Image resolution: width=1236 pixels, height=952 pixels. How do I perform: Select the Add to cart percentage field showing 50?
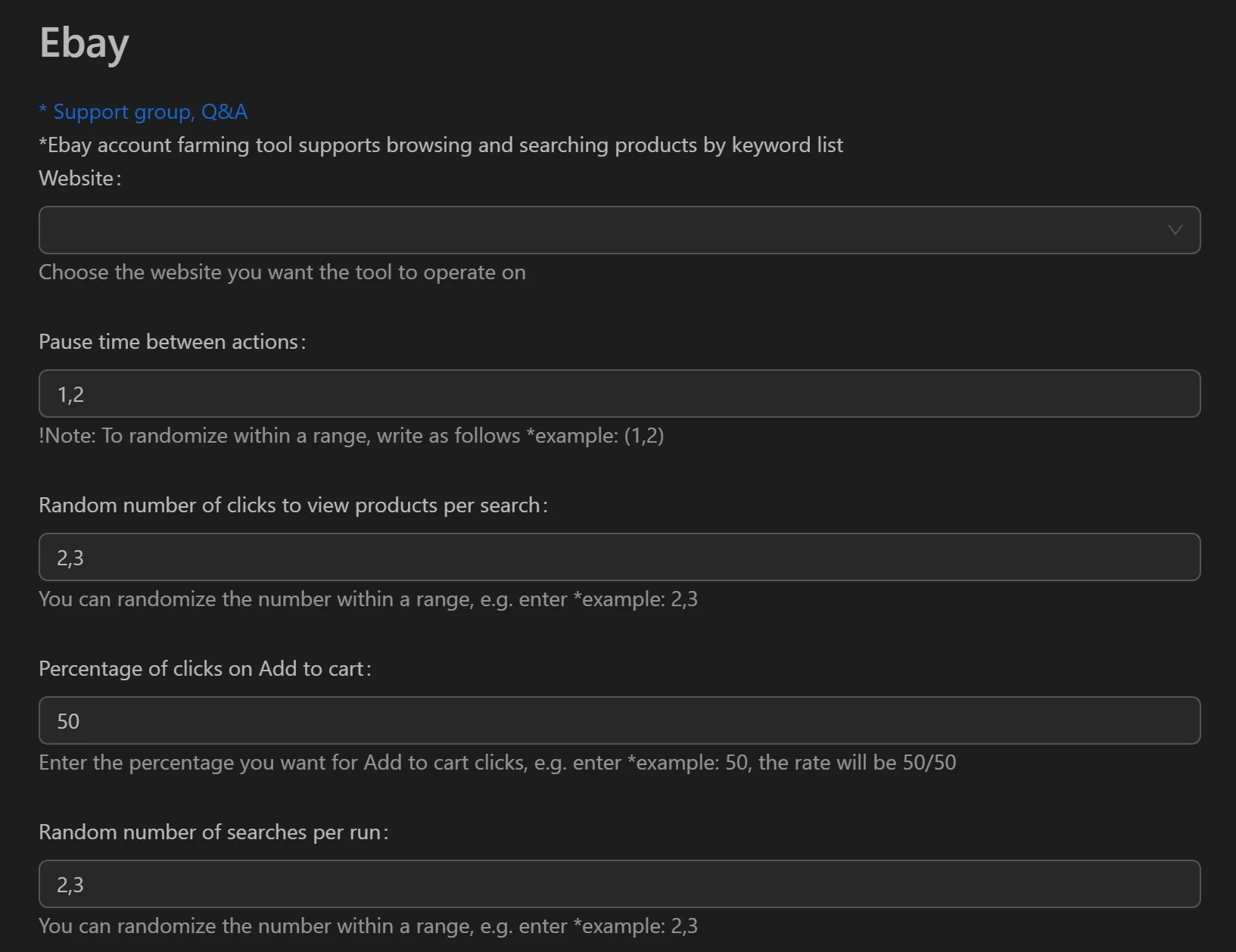pyautogui.click(x=606, y=720)
